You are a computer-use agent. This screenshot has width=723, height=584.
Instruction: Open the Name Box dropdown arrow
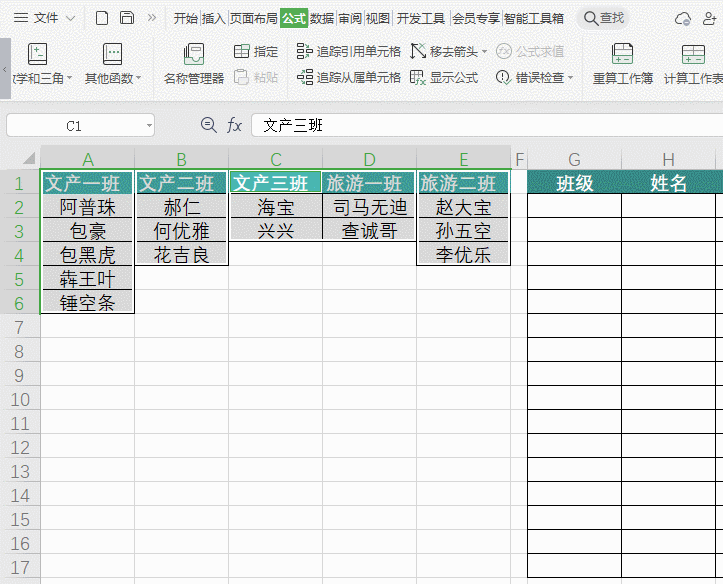click(149, 126)
